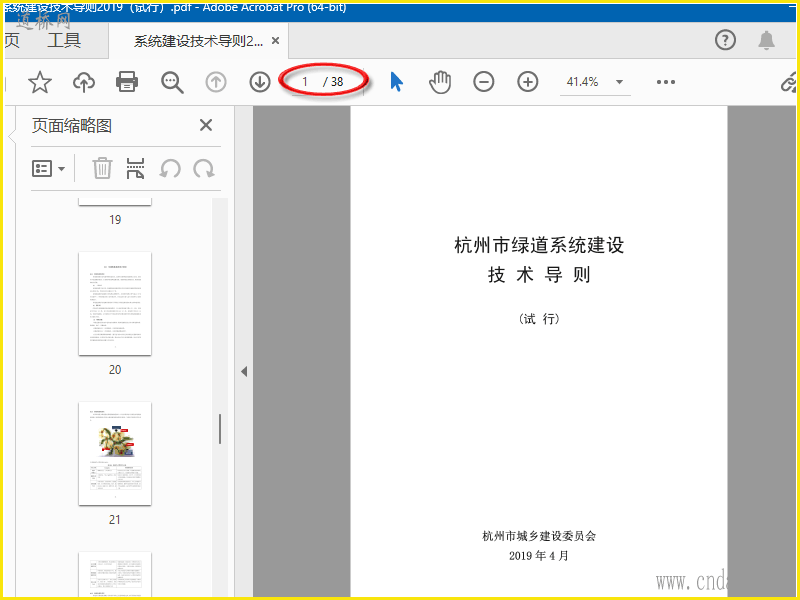
Task: Rotate pages clockwise
Action: pyautogui.click(x=204, y=168)
